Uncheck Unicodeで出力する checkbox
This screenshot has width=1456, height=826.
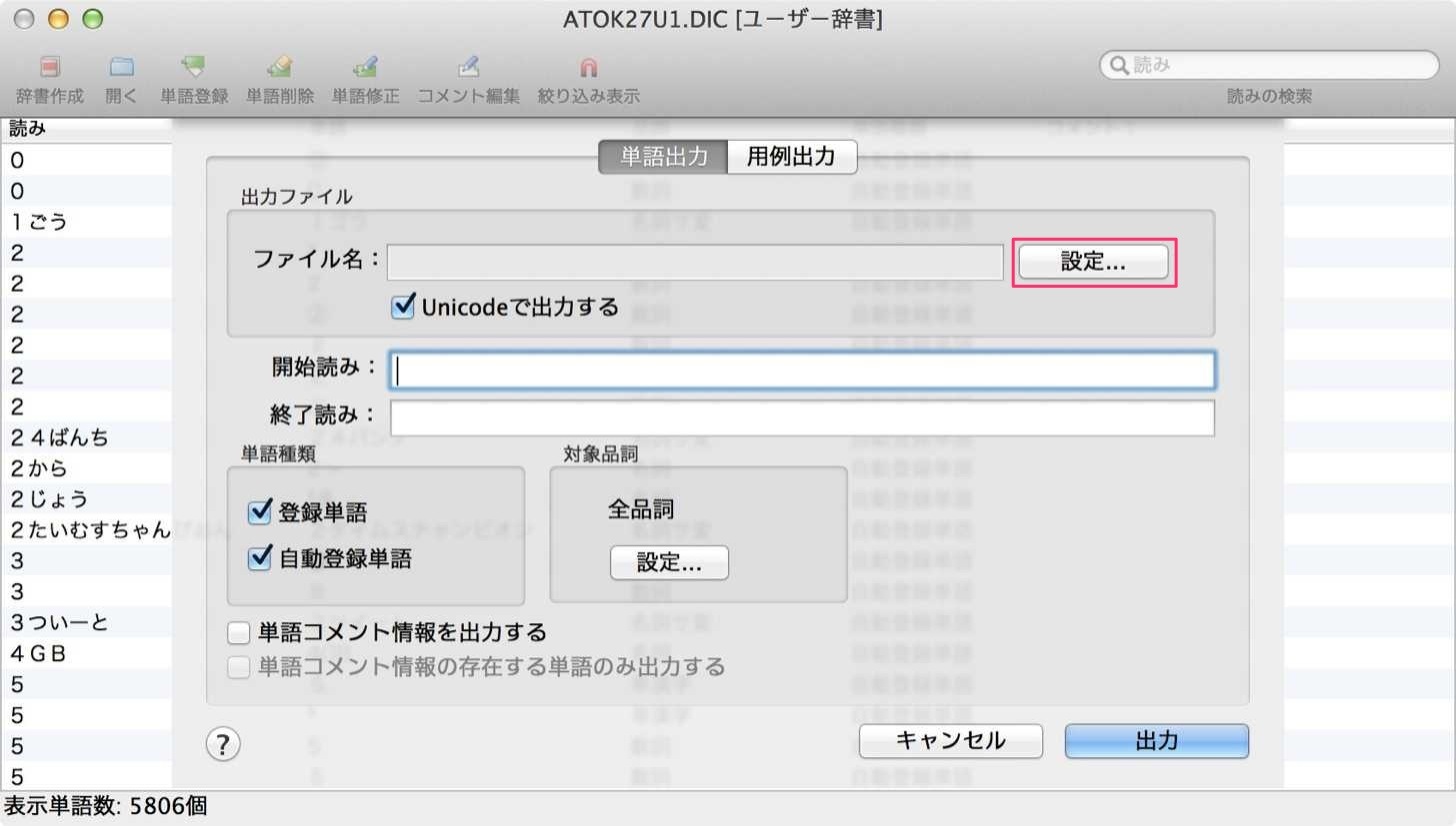[x=403, y=307]
